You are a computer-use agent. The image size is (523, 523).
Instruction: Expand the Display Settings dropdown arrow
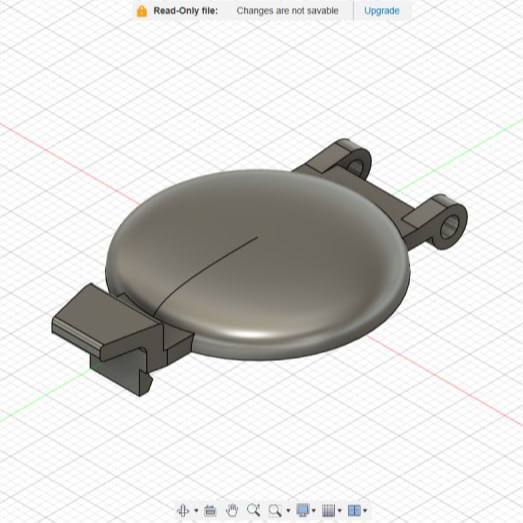click(314, 510)
